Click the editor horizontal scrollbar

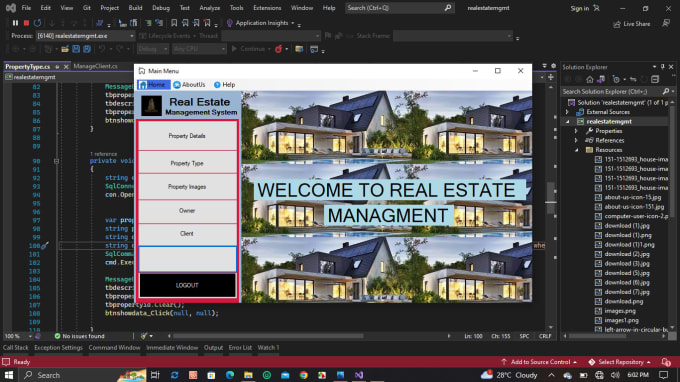268,336
